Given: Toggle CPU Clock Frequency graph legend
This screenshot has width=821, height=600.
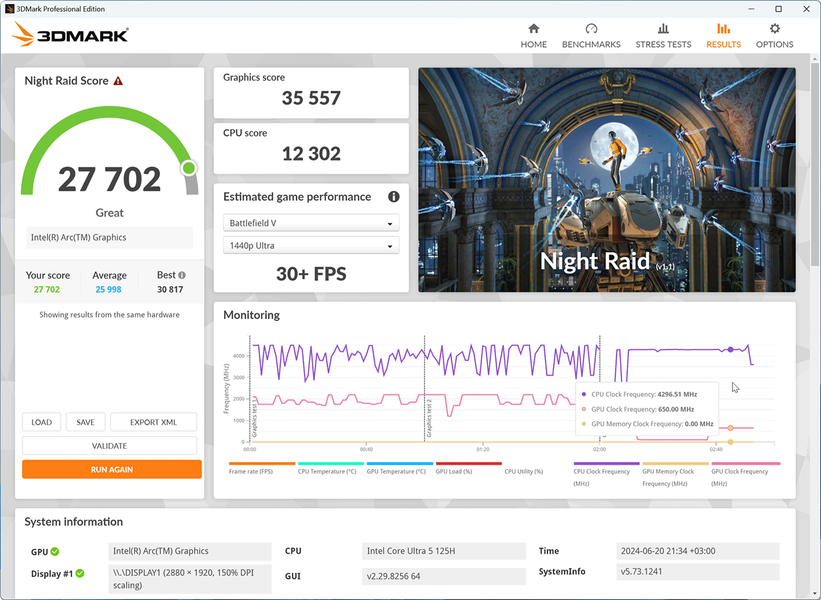Looking at the screenshot, I should 606,474.
